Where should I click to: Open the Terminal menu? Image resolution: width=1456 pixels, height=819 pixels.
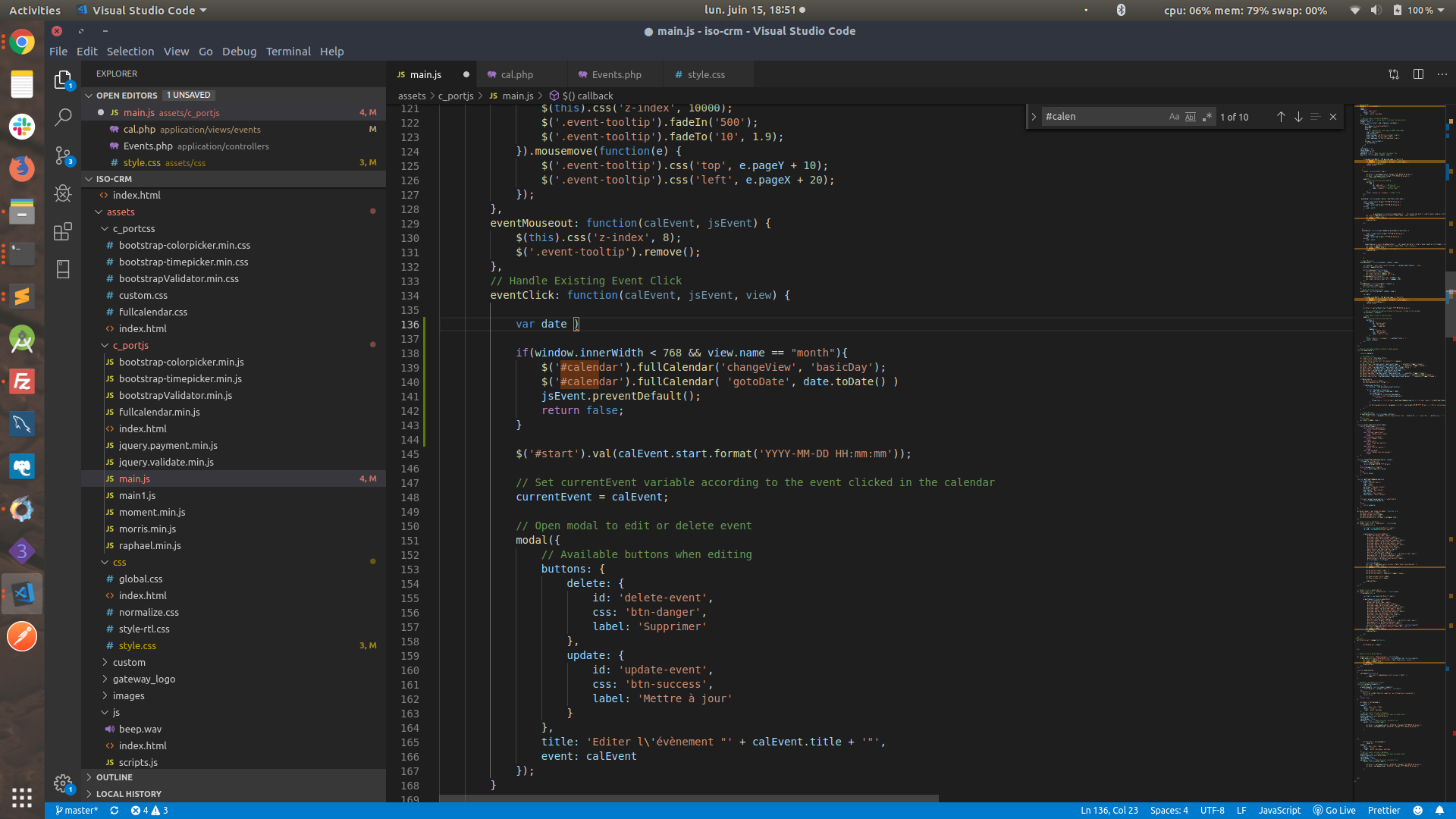[288, 51]
